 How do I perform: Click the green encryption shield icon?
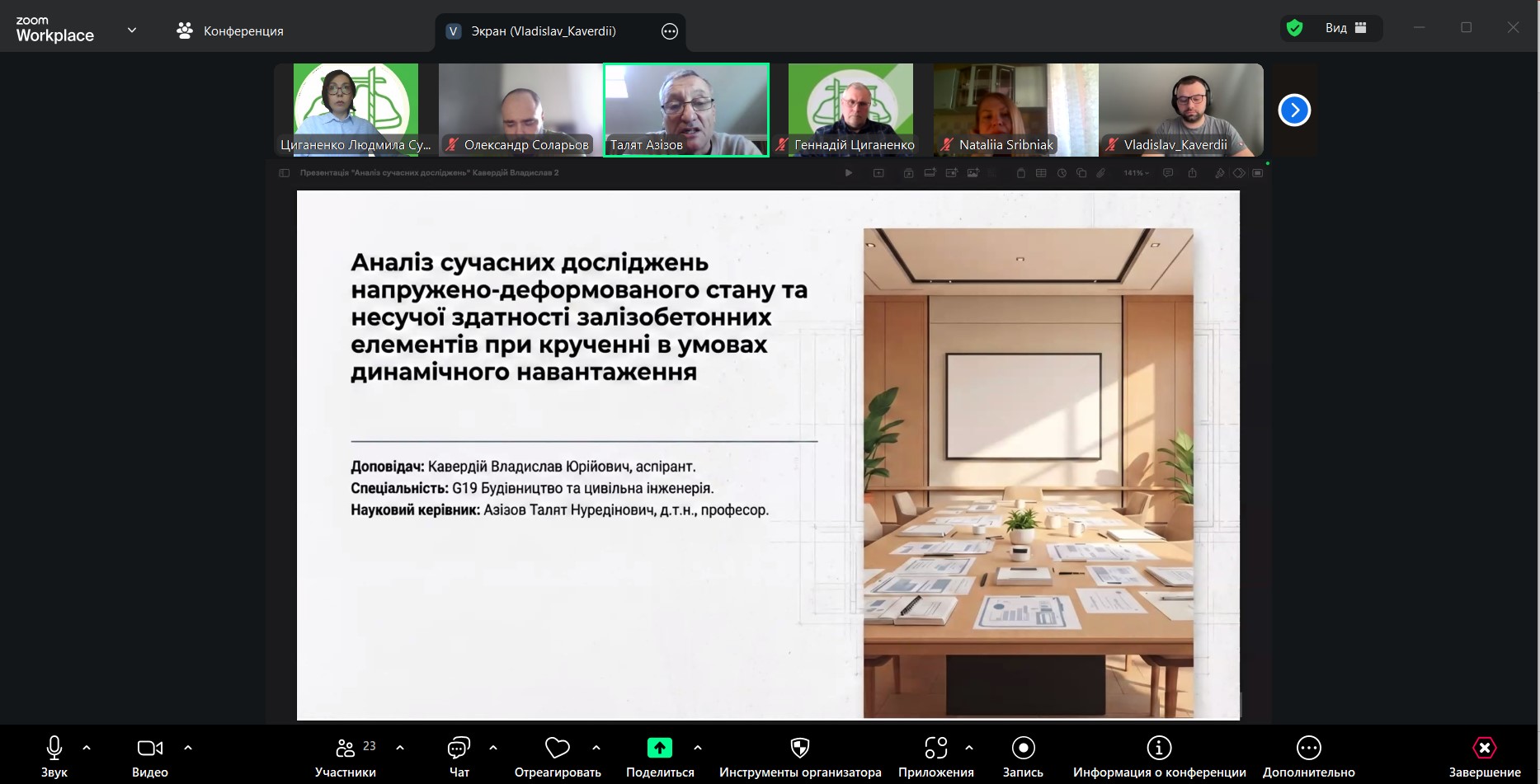click(x=1295, y=28)
